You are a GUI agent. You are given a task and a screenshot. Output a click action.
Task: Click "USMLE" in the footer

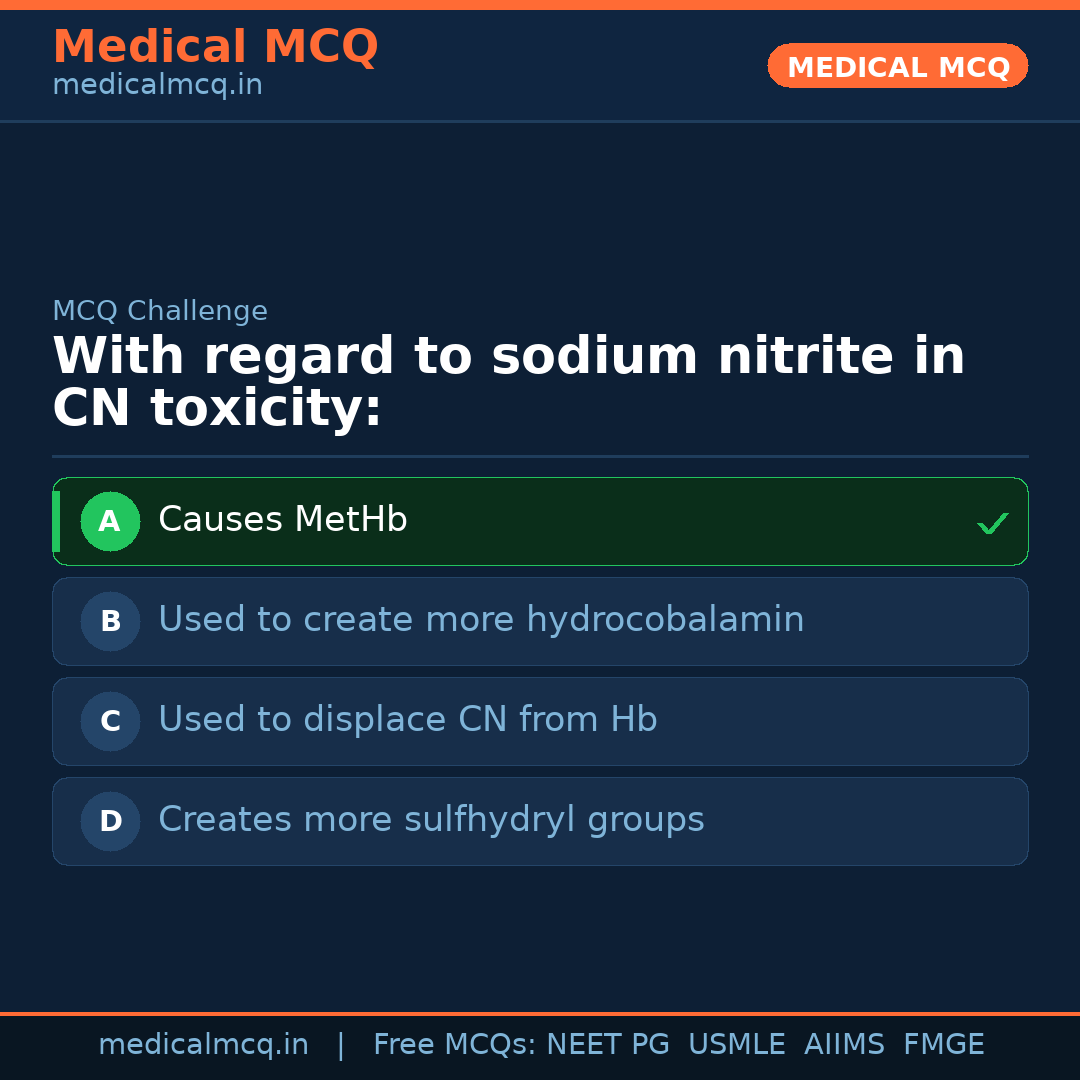[736, 1045]
